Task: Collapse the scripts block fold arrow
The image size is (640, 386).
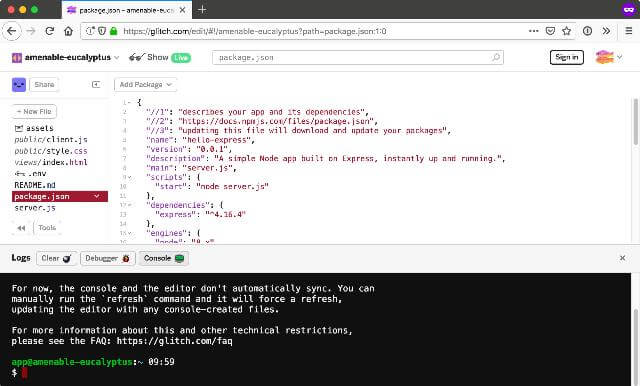Action: [x=130, y=177]
